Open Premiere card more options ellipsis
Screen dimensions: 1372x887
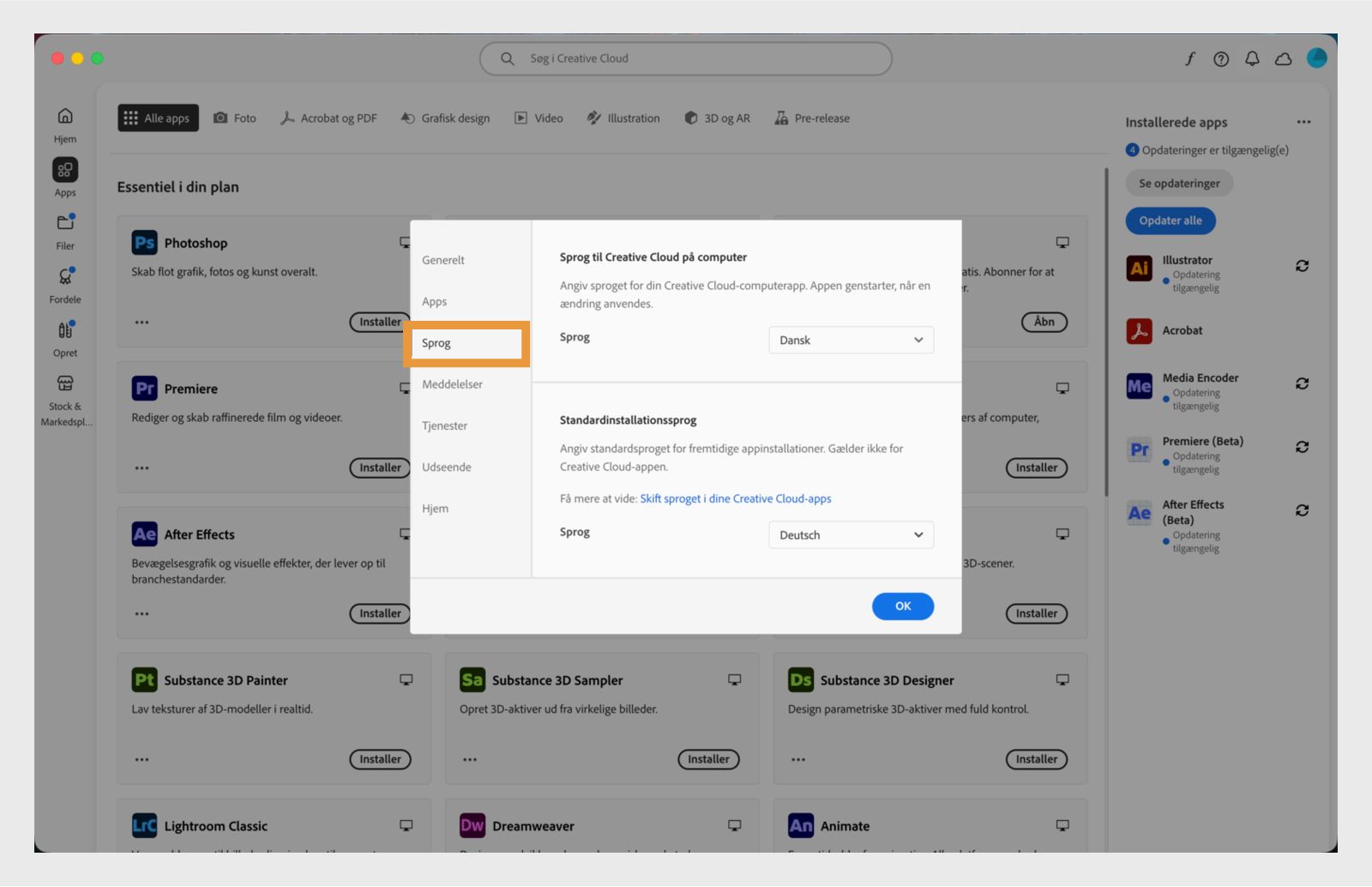click(141, 468)
